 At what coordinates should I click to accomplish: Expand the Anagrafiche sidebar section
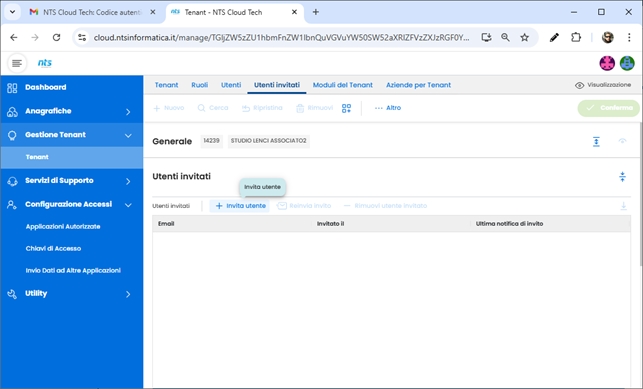pyautogui.click(x=72, y=111)
